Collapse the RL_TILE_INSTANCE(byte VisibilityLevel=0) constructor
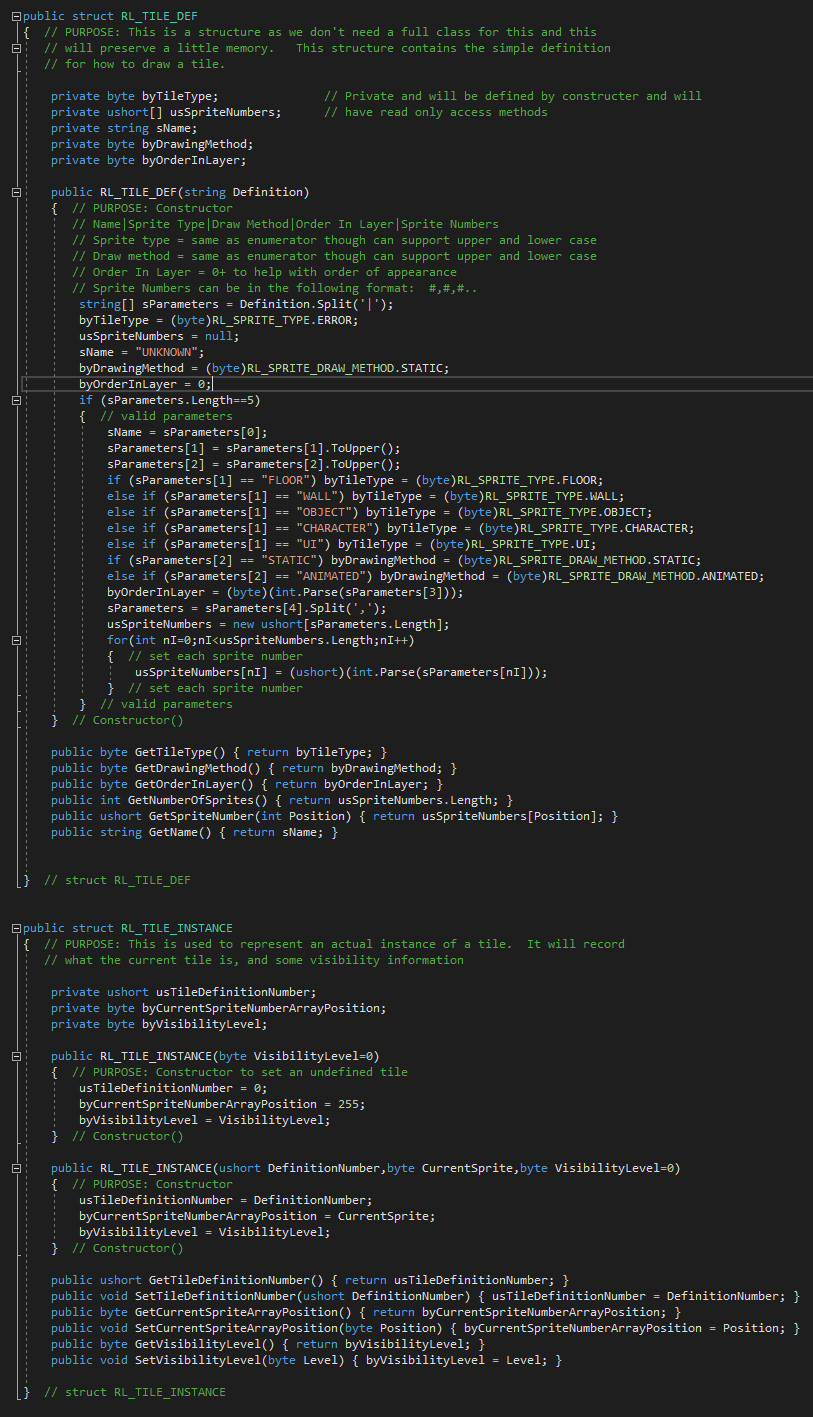The width and height of the screenshot is (813, 1417). point(16,1056)
